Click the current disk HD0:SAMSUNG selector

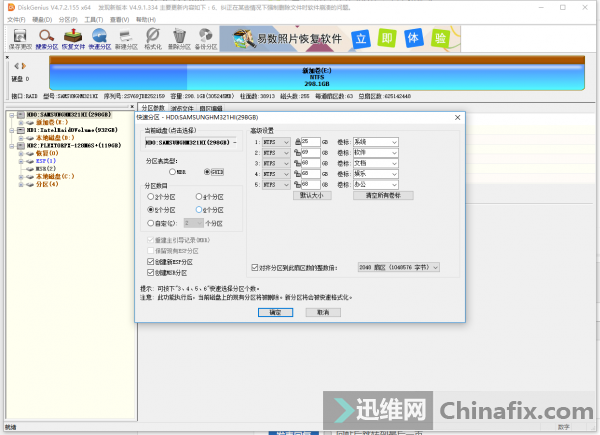(191, 142)
